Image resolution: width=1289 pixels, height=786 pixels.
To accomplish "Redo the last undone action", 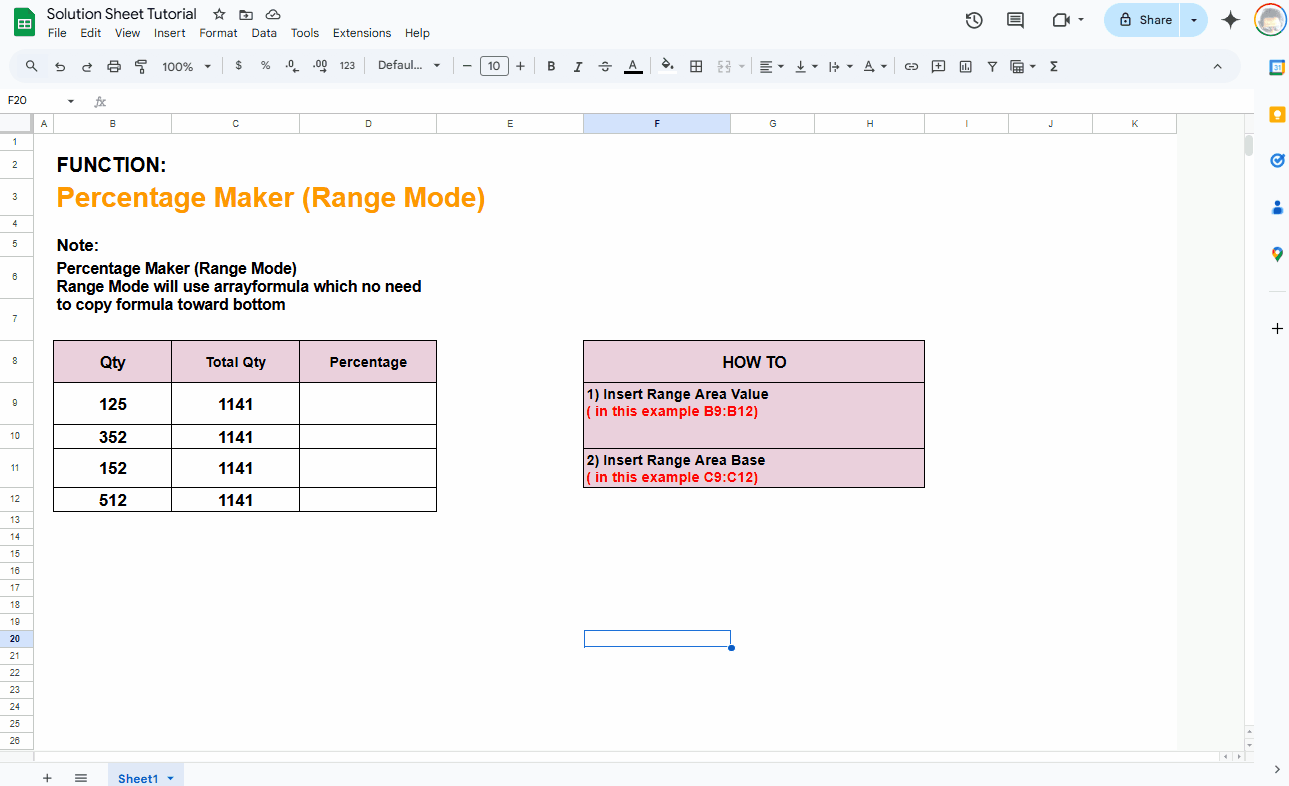I will click(x=87, y=66).
